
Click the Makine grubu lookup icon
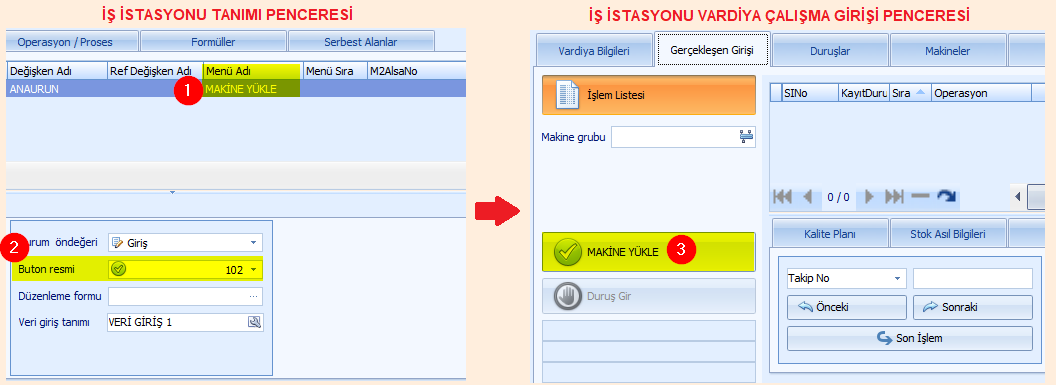[746, 137]
